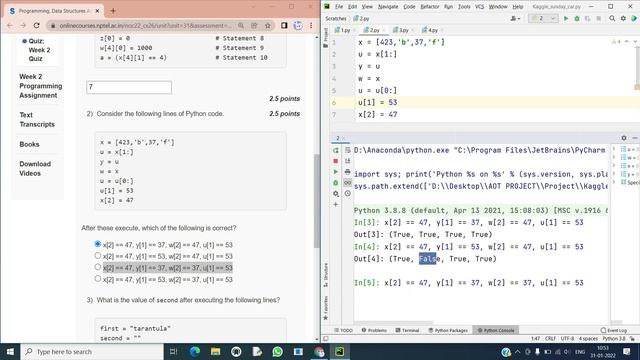
Task: Open Chrome side panel icon
Action: pyautogui.click(x=284, y=26)
